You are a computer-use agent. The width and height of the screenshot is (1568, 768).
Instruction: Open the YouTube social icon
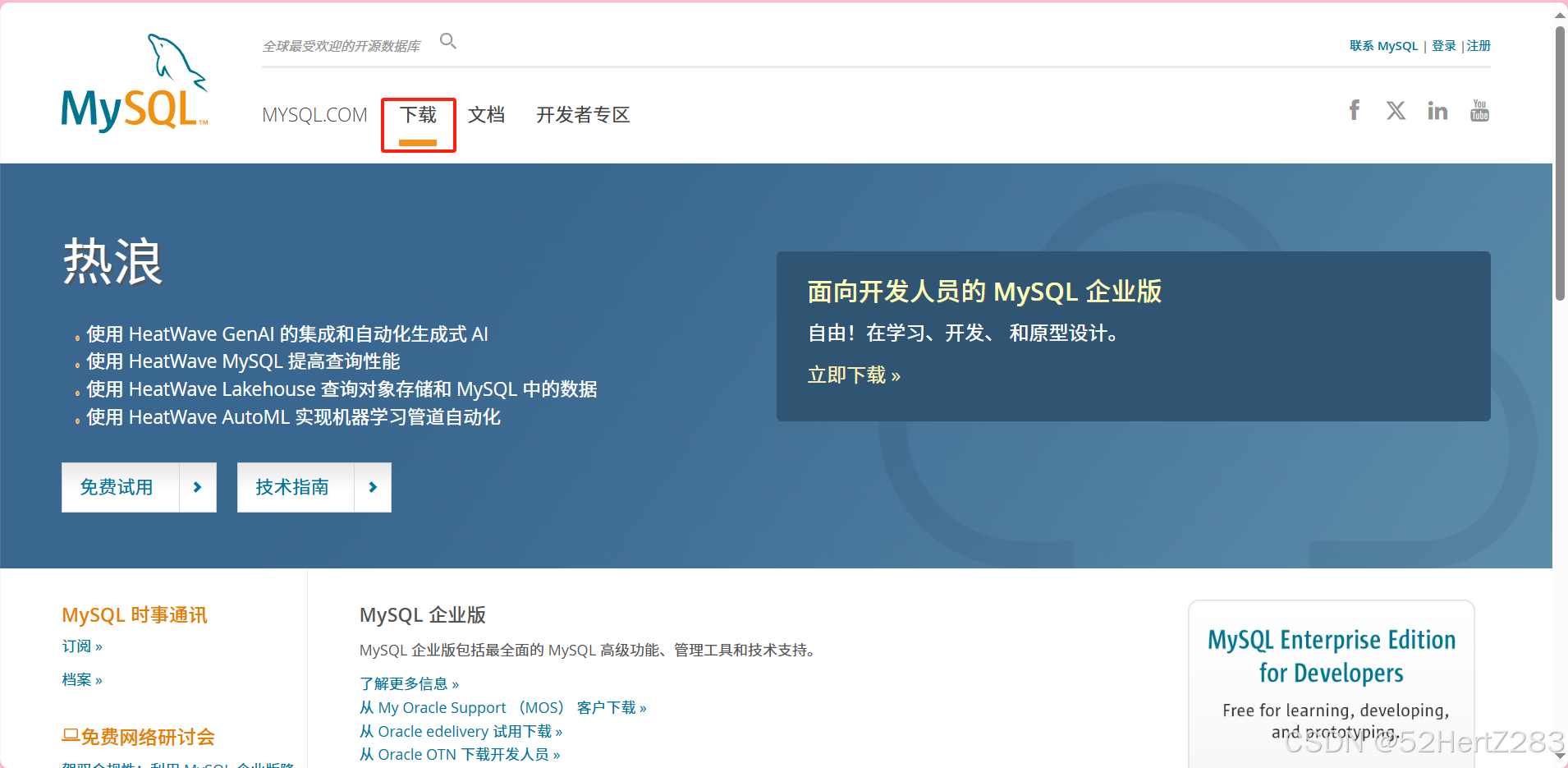pyautogui.click(x=1479, y=110)
